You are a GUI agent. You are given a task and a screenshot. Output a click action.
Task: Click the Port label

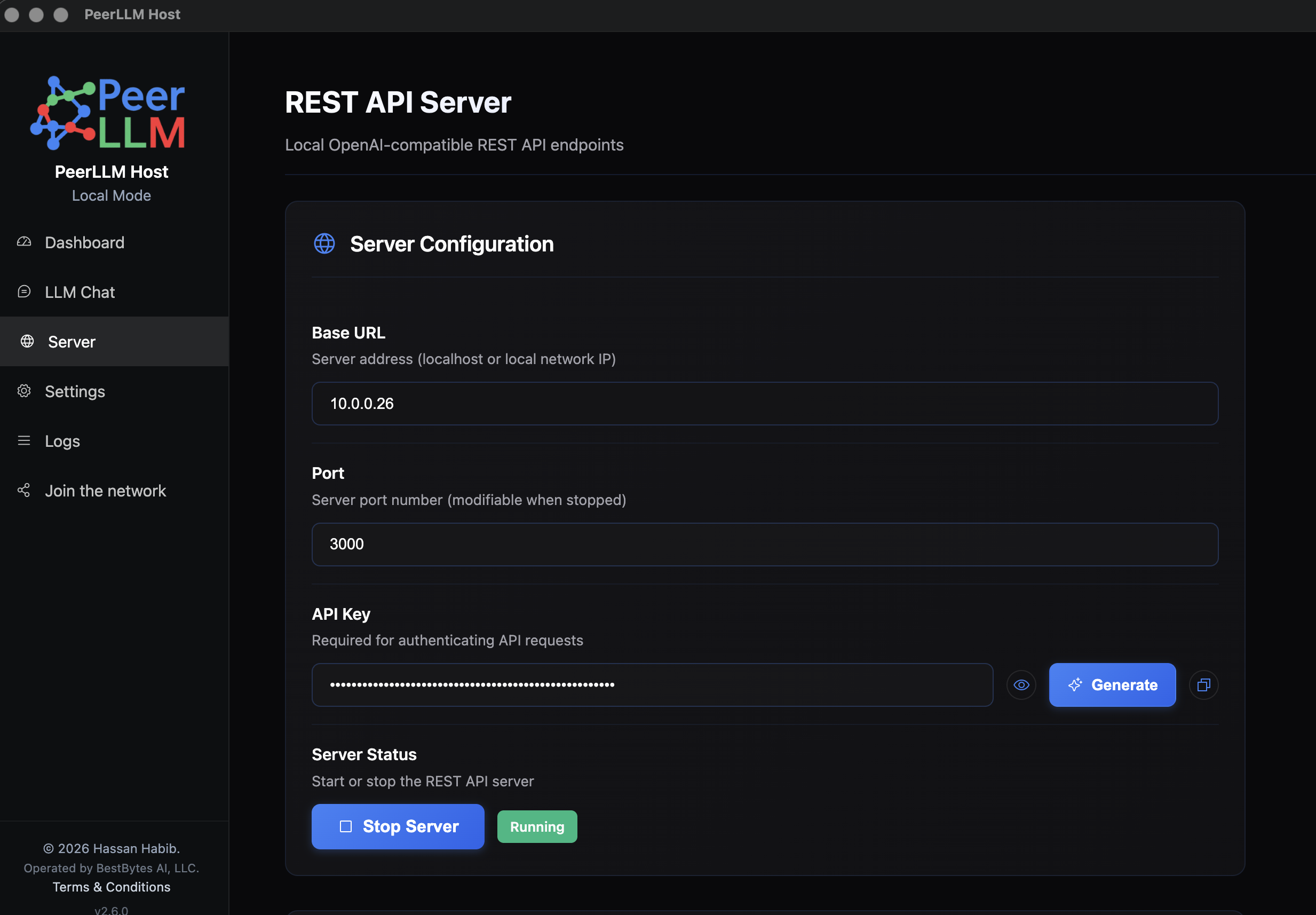[x=328, y=473]
